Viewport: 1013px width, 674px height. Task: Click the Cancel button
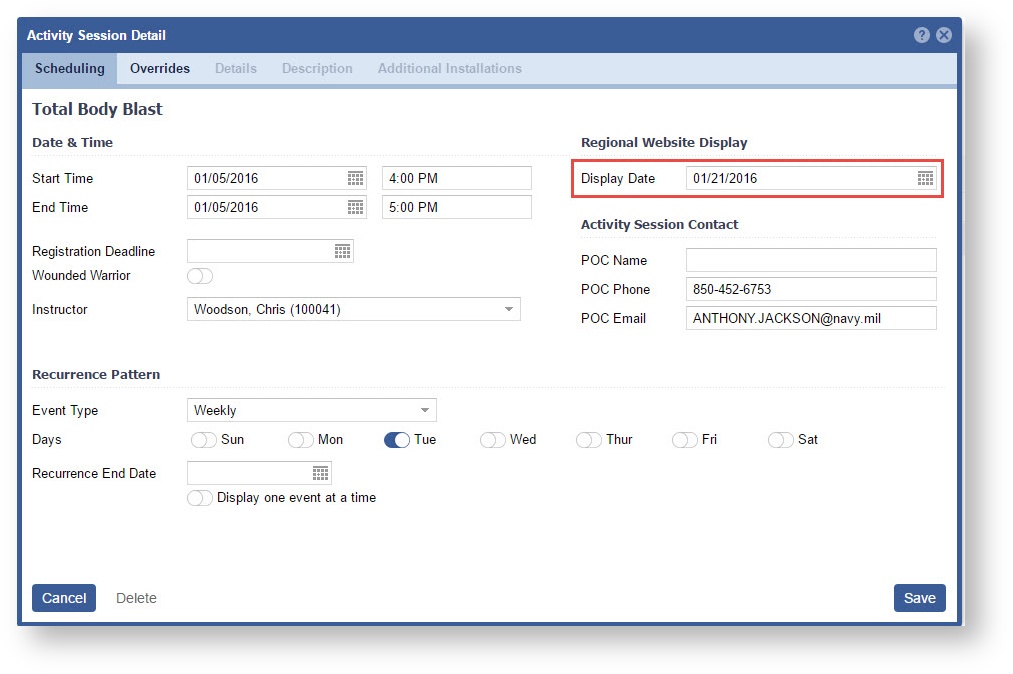[64, 598]
